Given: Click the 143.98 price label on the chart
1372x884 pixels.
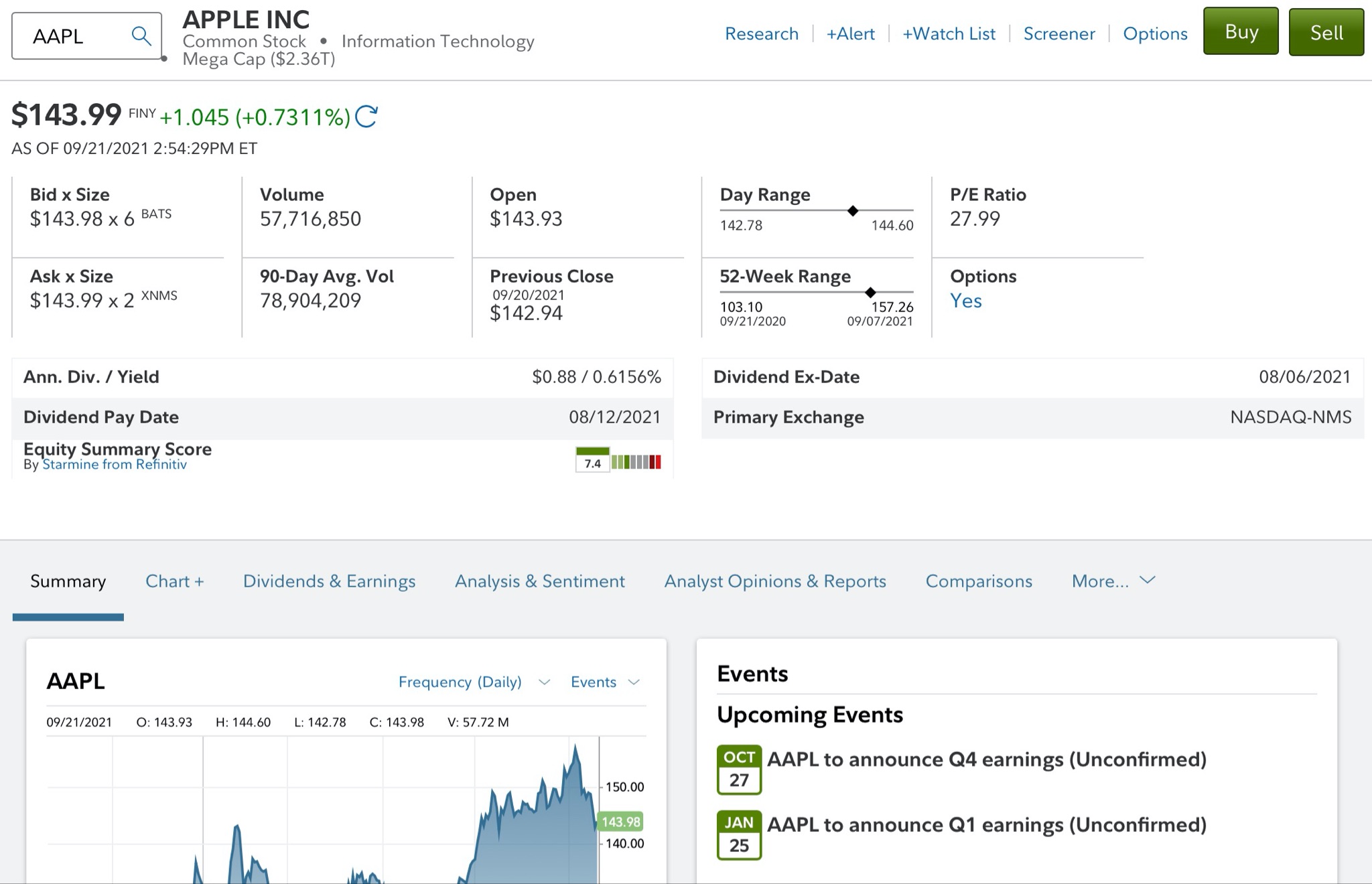Looking at the screenshot, I should tap(620, 822).
